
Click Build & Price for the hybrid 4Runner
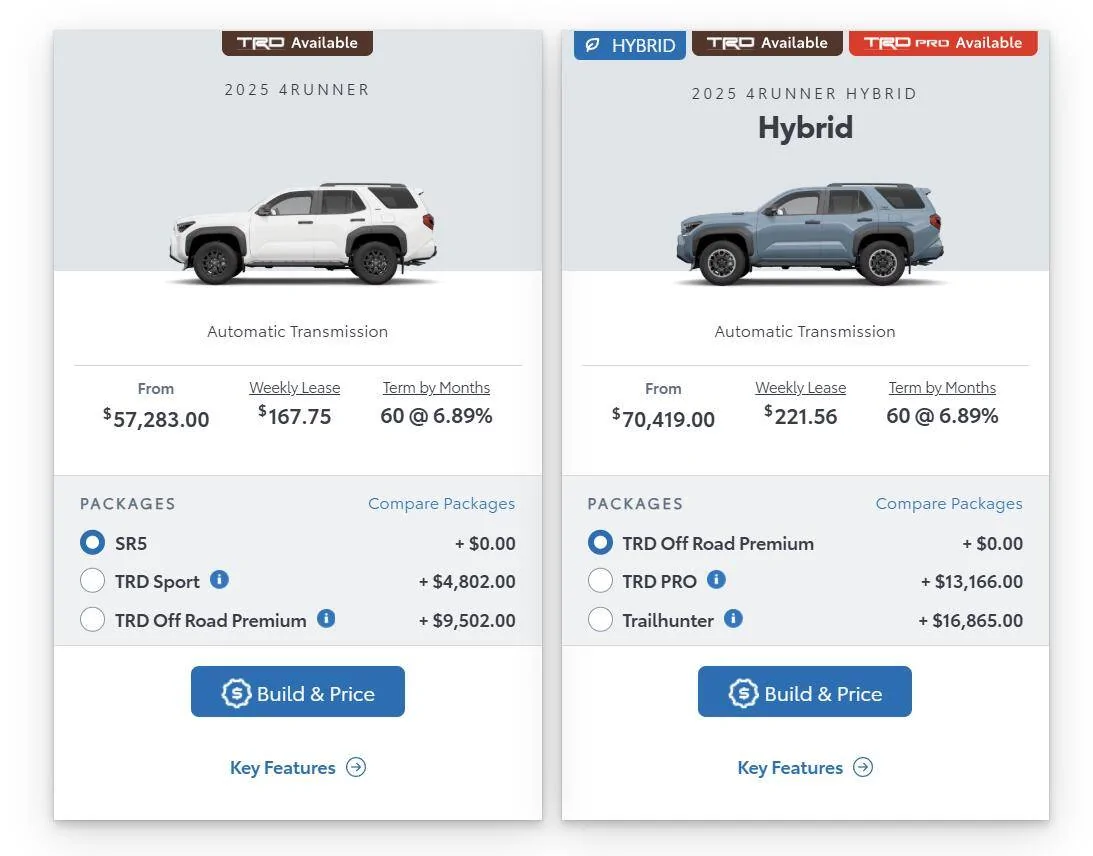(x=804, y=691)
